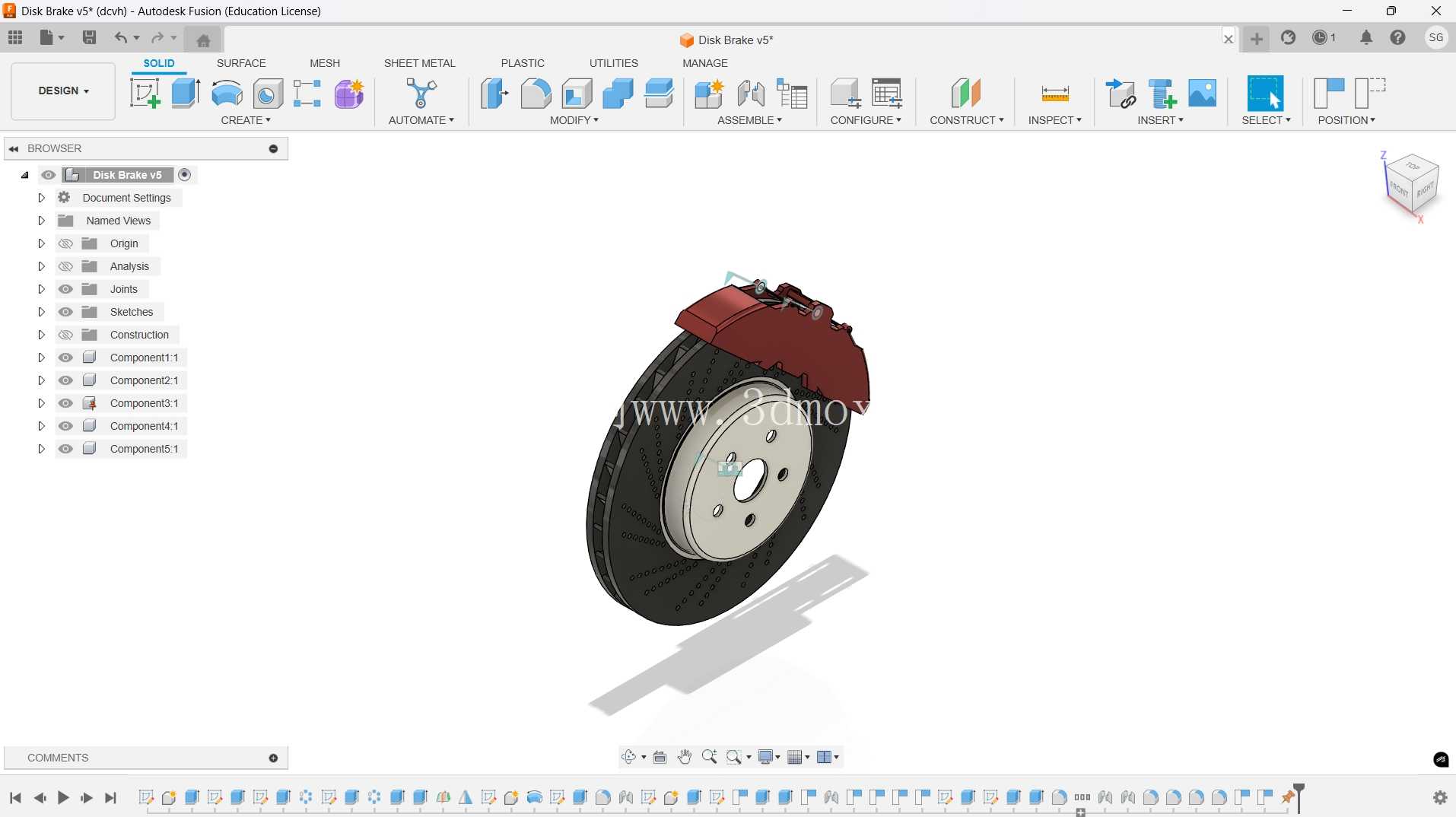Open the Bill of Materials table icon
The width and height of the screenshot is (1456, 817).
tap(792, 94)
